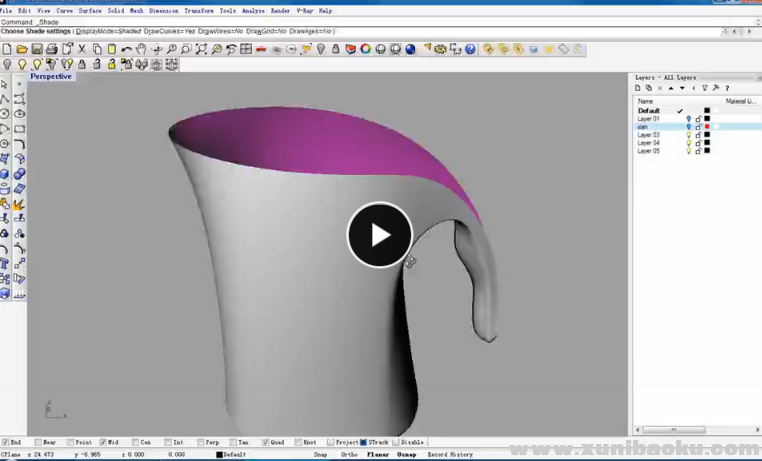Viewport: 762px width, 461px height.
Task: Select the Perspective viewport tab
Action: (x=50, y=76)
